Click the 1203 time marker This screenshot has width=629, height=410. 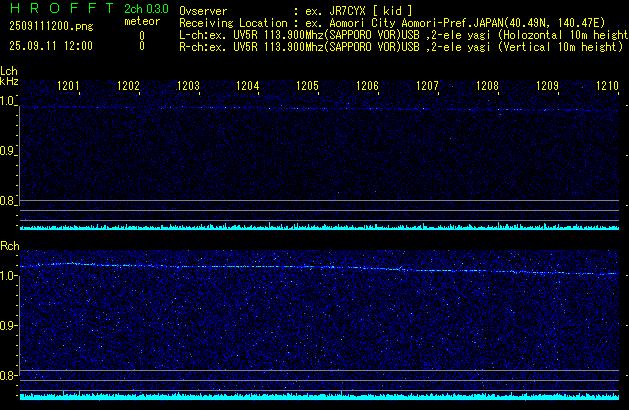tap(188, 86)
